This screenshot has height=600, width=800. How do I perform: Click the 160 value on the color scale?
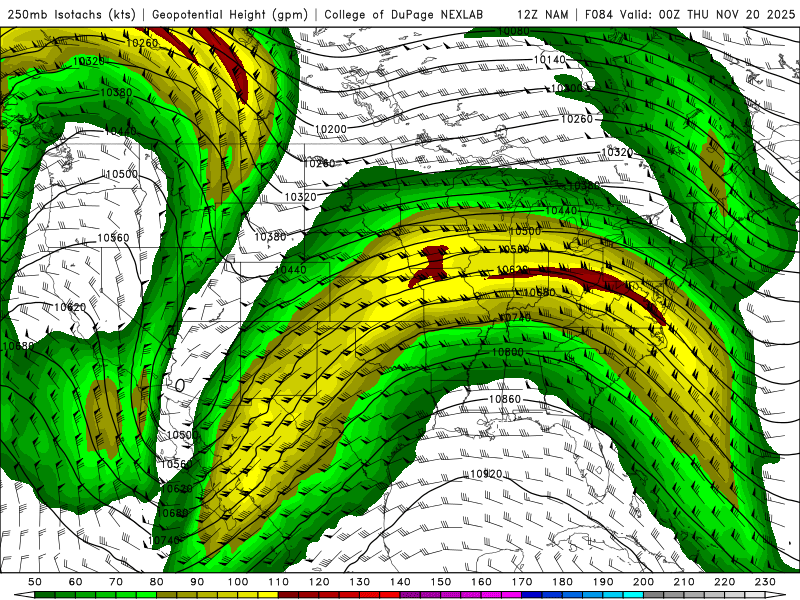coord(481,582)
